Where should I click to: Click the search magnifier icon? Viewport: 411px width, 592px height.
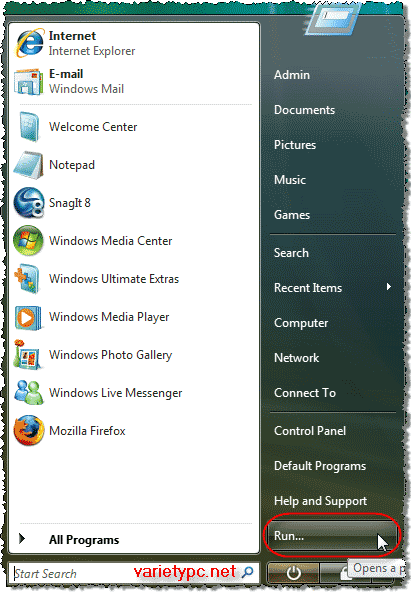pos(248,572)
